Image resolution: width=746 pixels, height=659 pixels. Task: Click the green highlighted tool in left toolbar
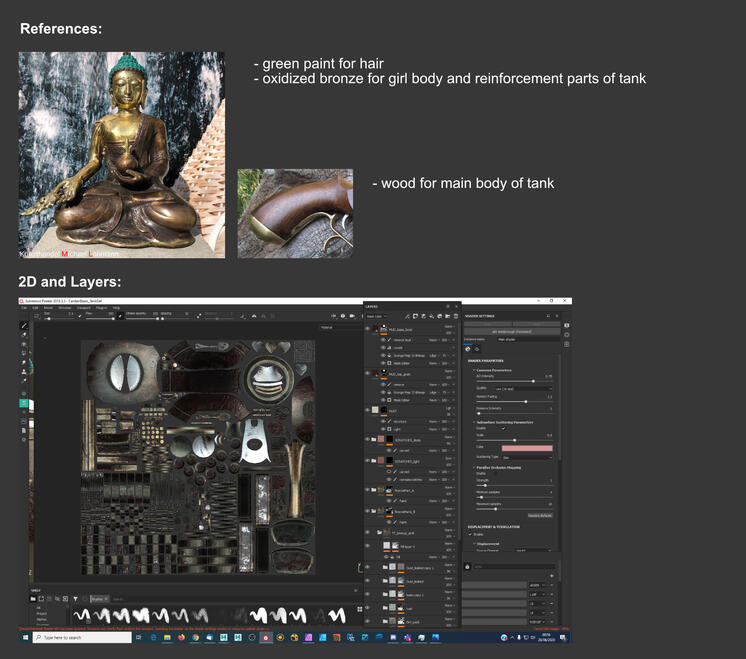pyautogui.click(x=24, y=403)
